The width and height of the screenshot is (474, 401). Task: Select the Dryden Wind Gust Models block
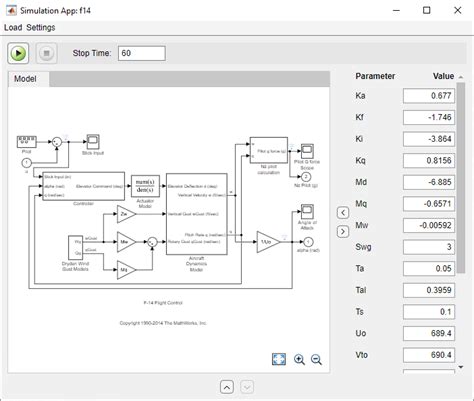pos(75,248)
